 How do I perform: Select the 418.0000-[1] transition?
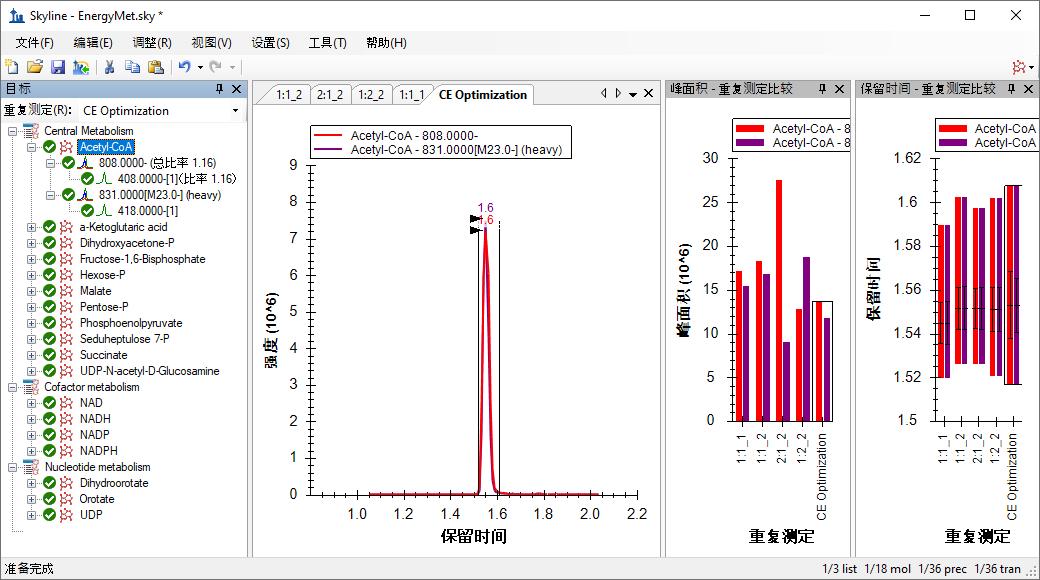148,211
